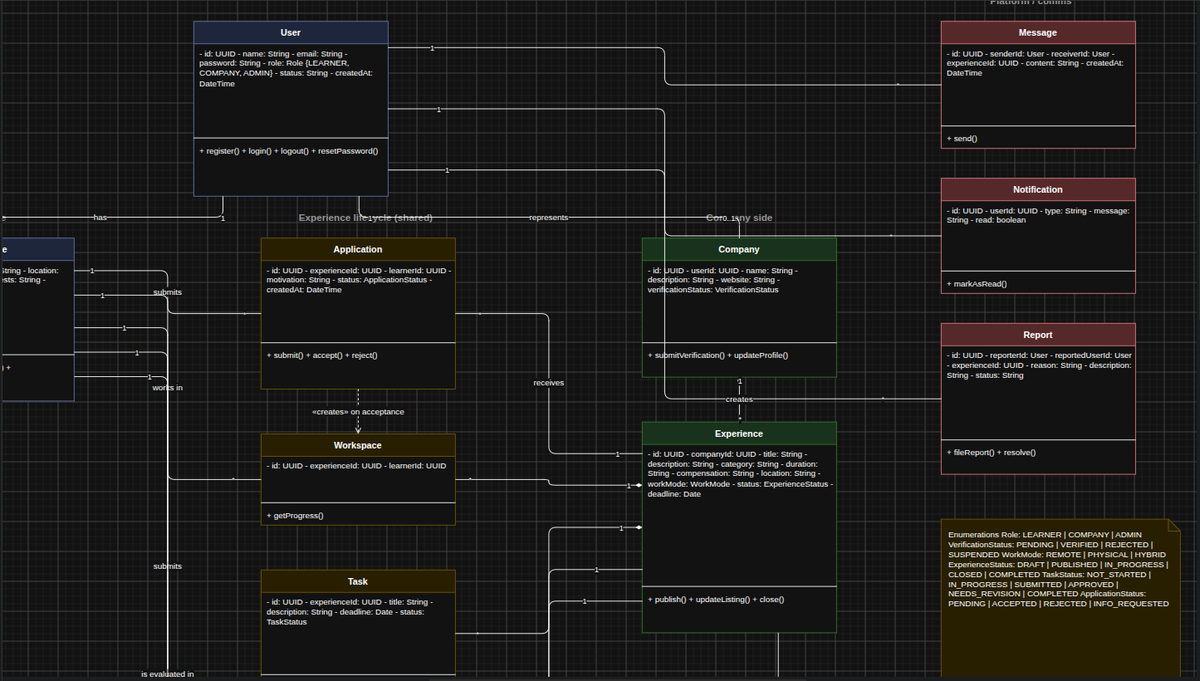1200x681 pixels.
Task: Click the 'represents' edge label
Action: pyautogui.click(x=548, y=217)
